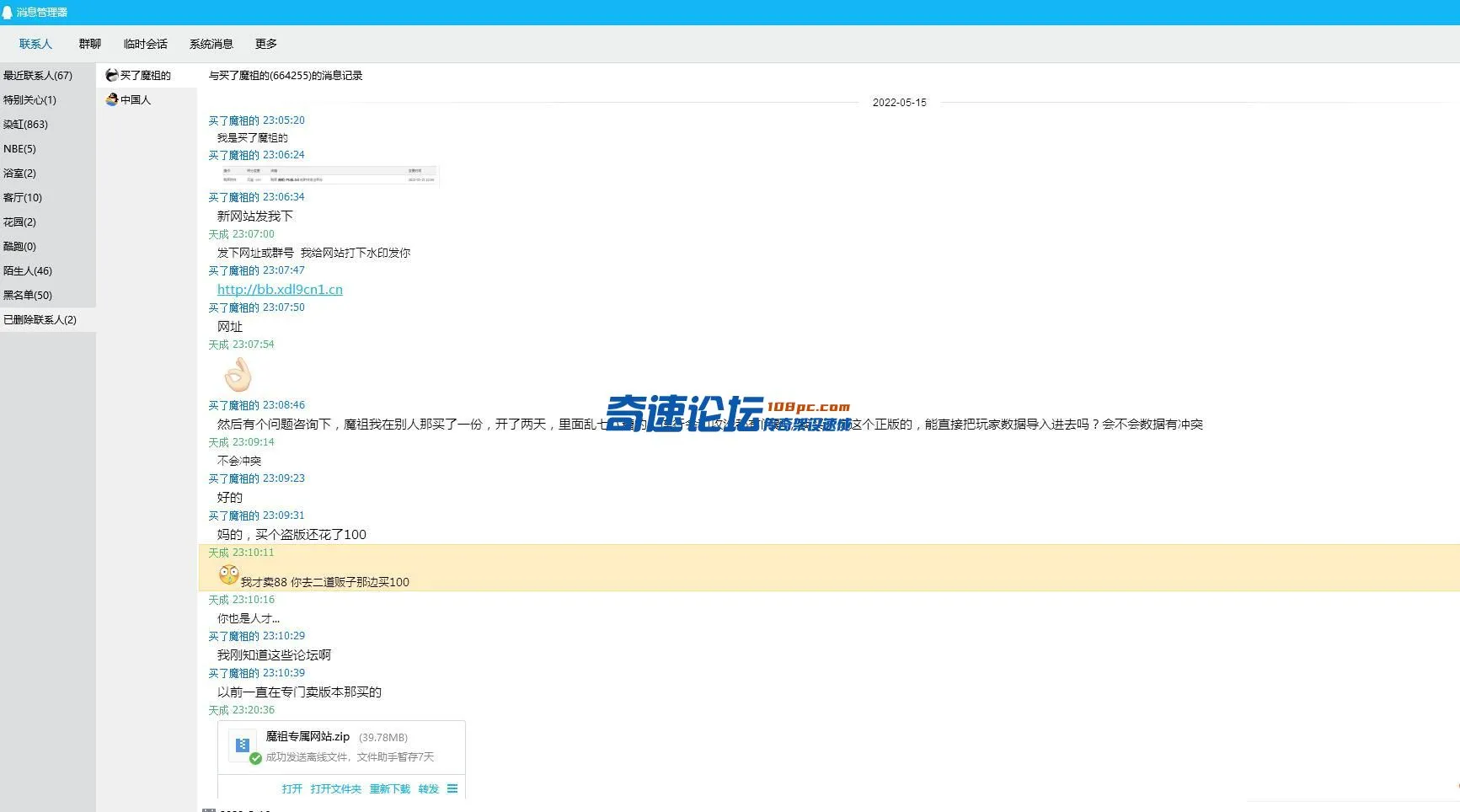Click the 2022-05-15 date separator label
This screenshot has width=1460, height=812.
pyautogui.click(x=899, y=103)
